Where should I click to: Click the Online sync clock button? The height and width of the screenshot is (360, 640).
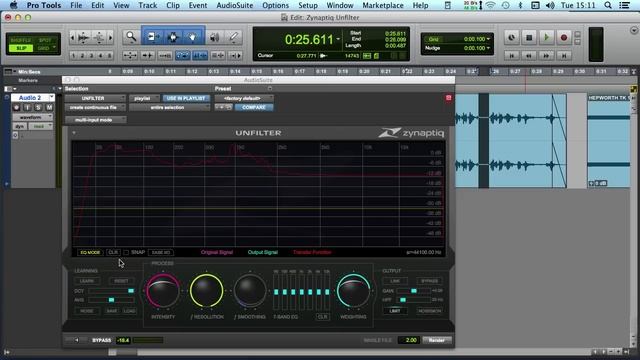511,38
